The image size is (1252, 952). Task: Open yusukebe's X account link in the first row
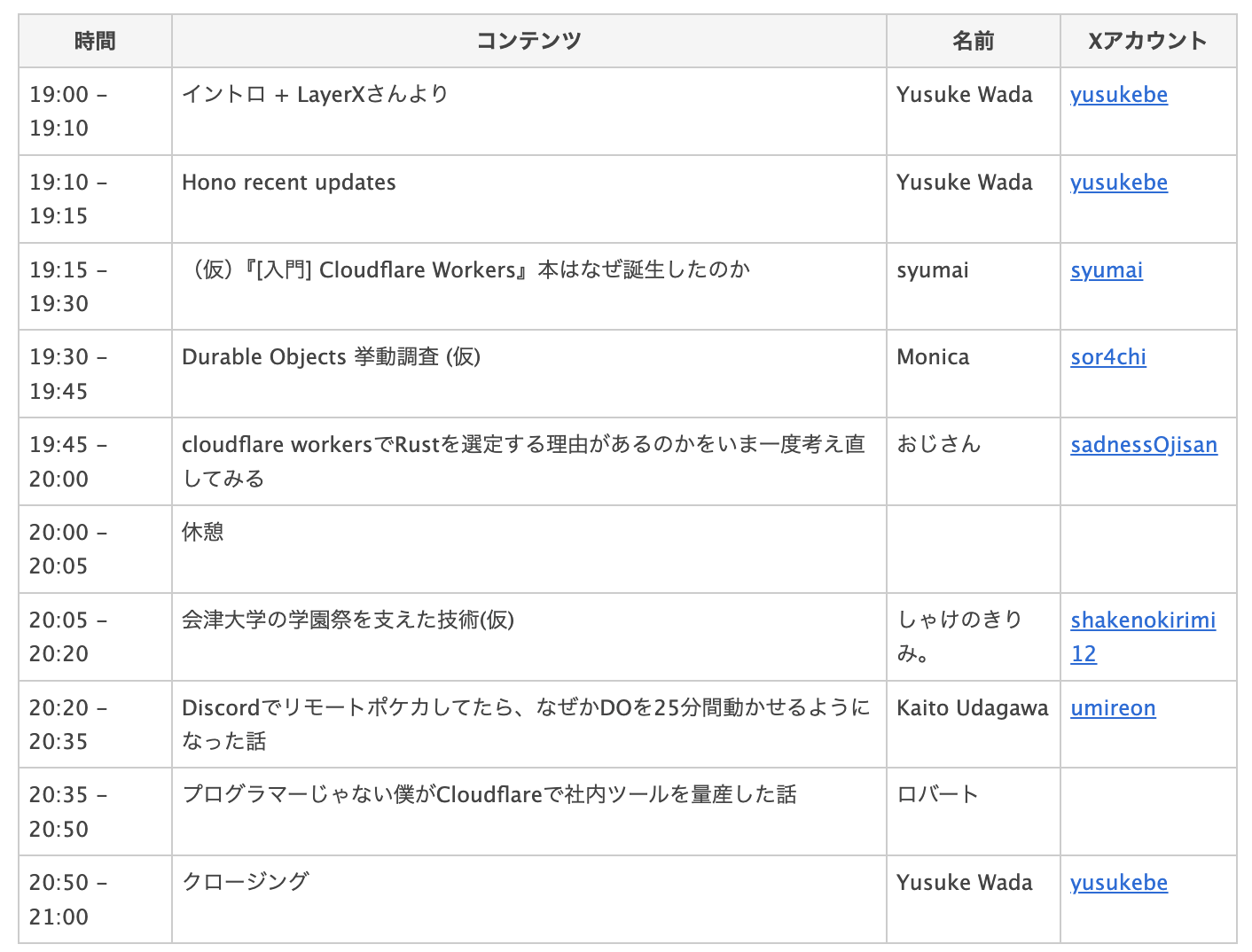point(1118,94)
